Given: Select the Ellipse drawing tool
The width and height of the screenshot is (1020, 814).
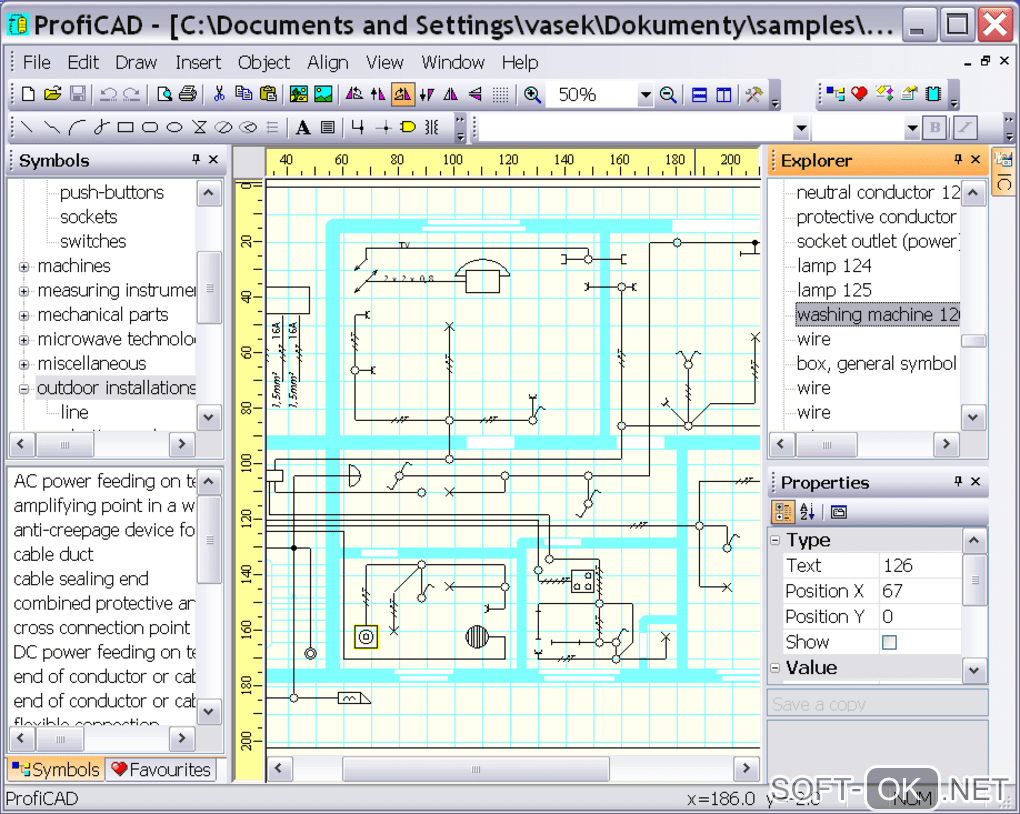Looking at the screenshot, I should click(174, 128).
